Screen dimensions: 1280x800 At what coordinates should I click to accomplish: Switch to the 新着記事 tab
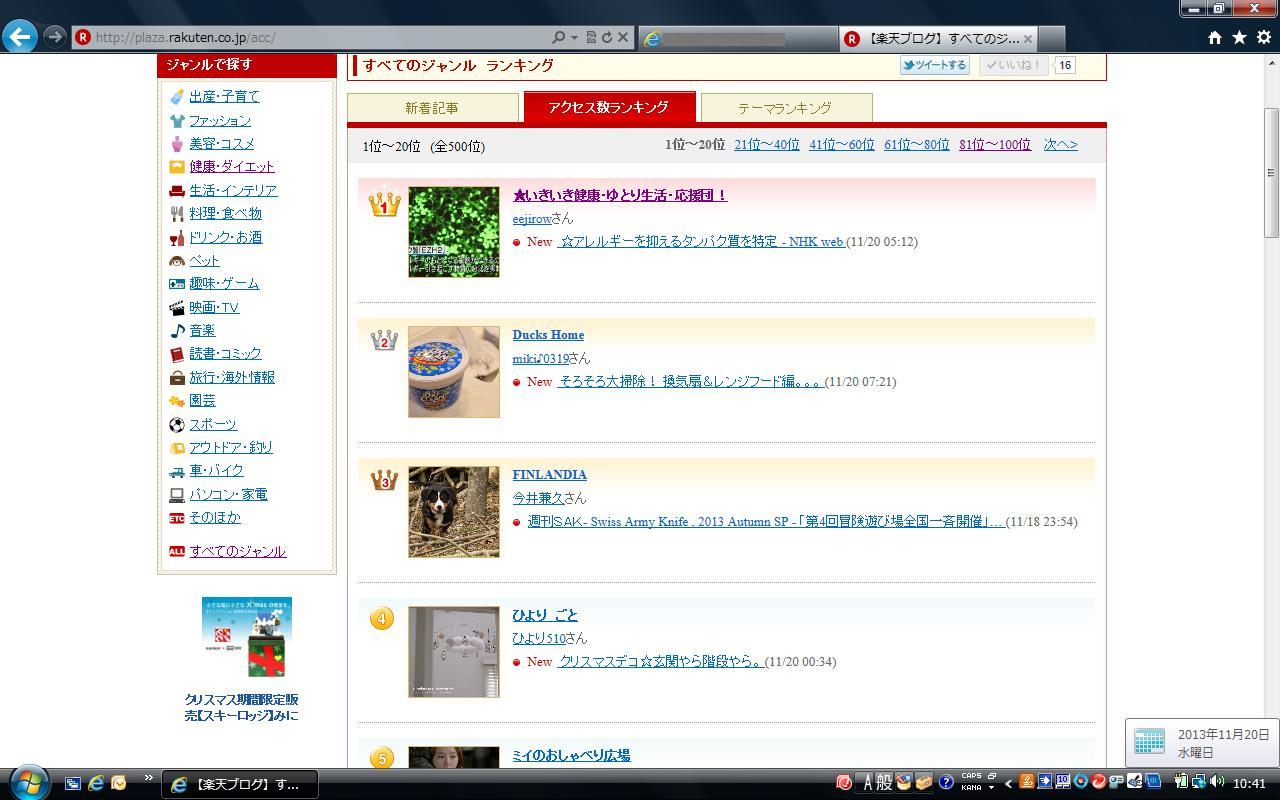[x=432, y=107]
